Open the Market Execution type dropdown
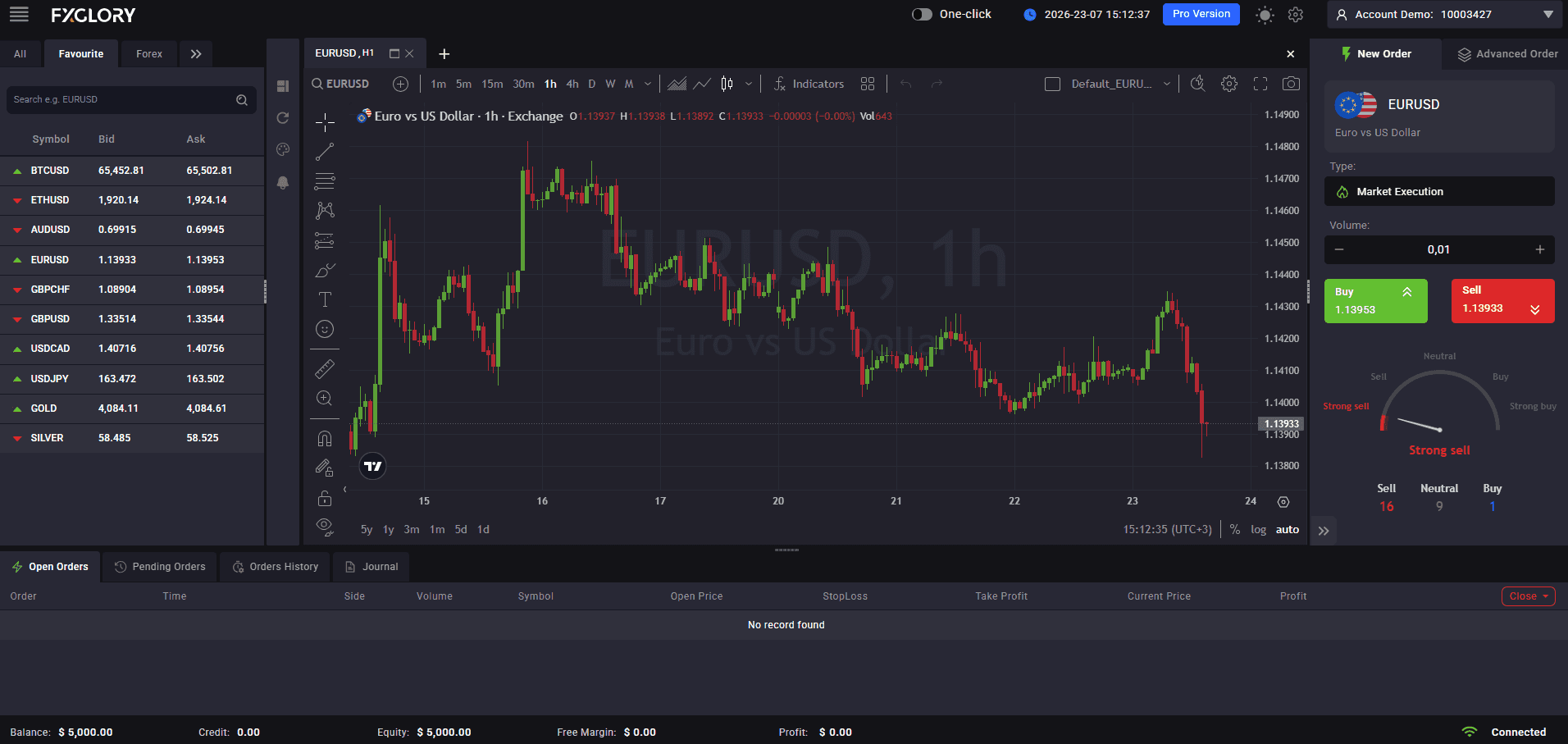The image size is (1568, 744). (x=1439, y=191)
